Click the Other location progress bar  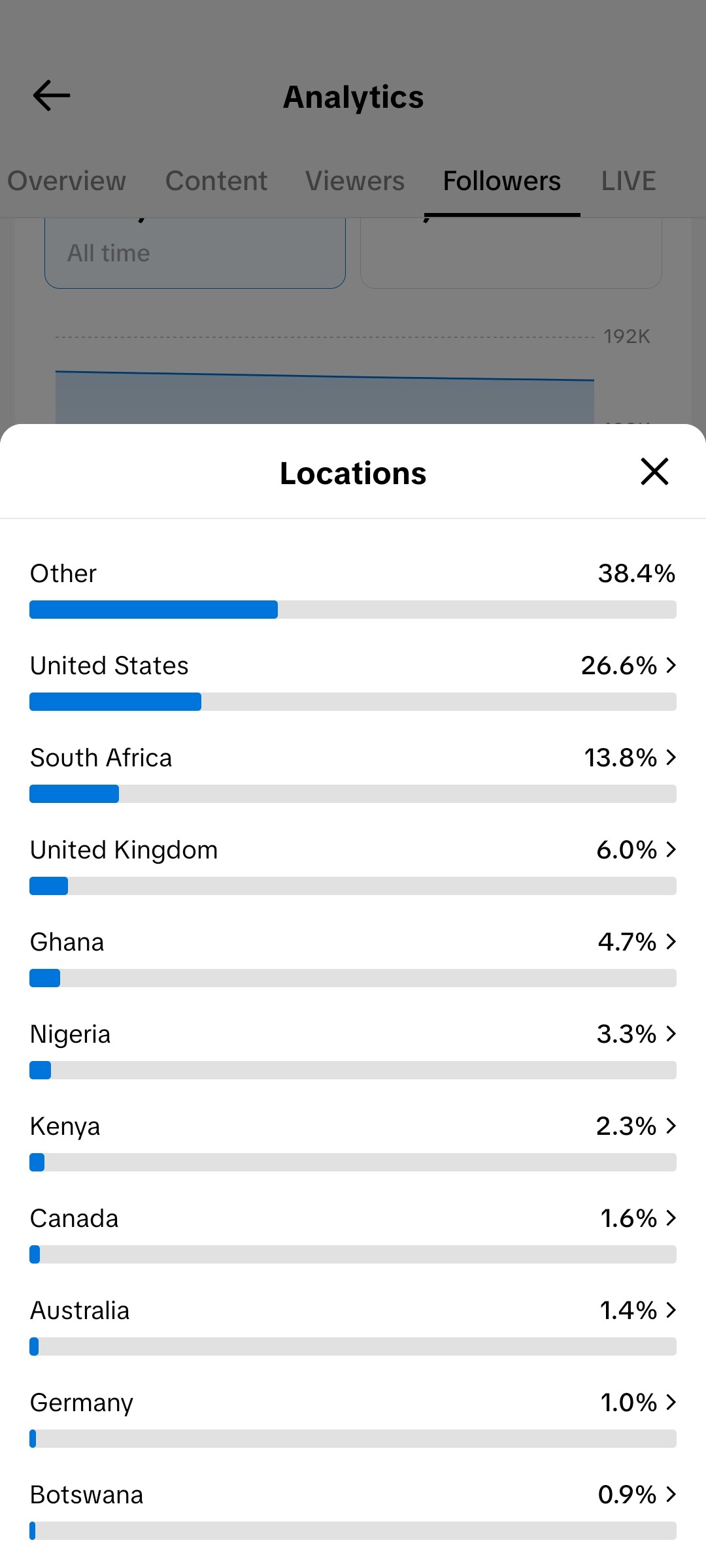(353, 610)
